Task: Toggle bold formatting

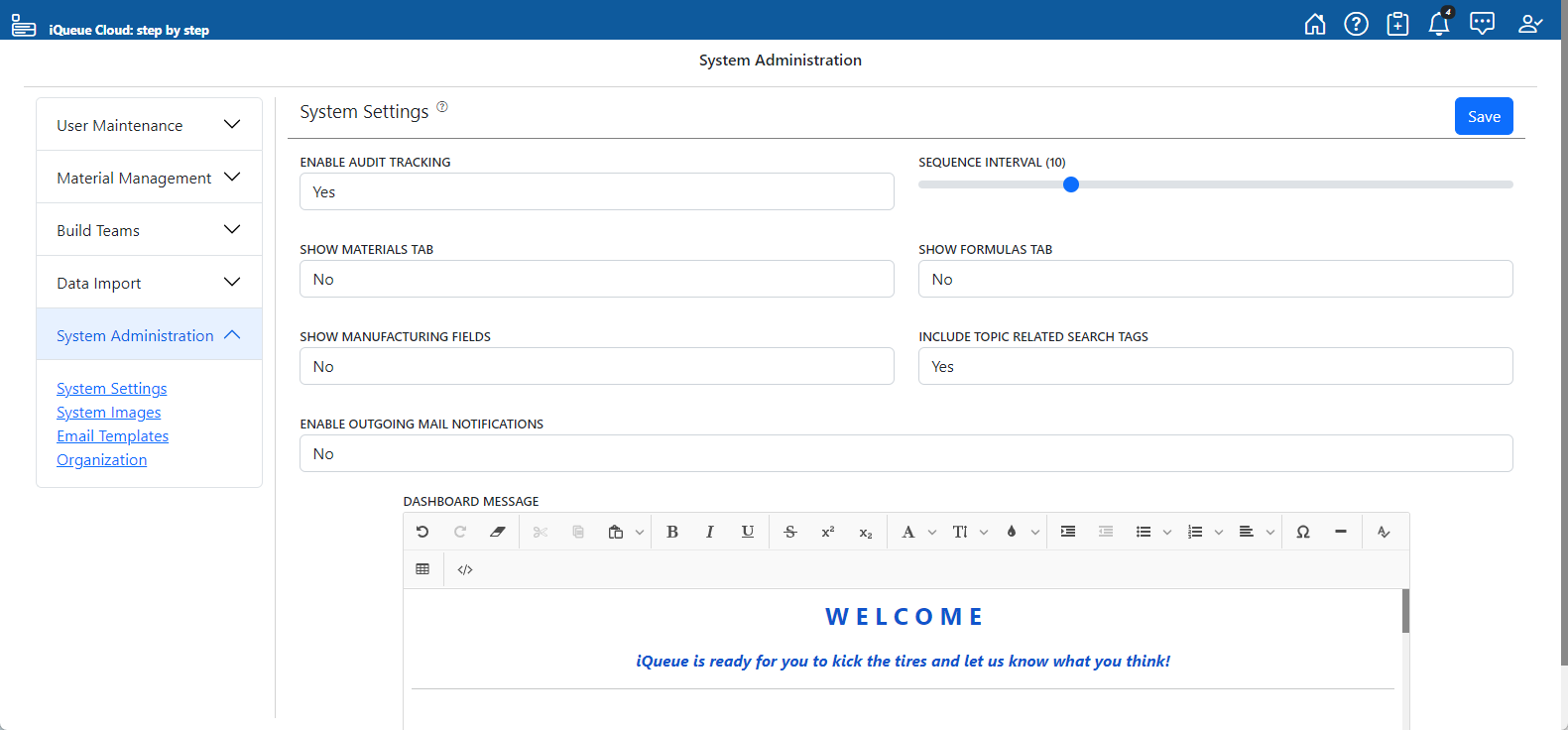Action: click(x=672, y=532)
